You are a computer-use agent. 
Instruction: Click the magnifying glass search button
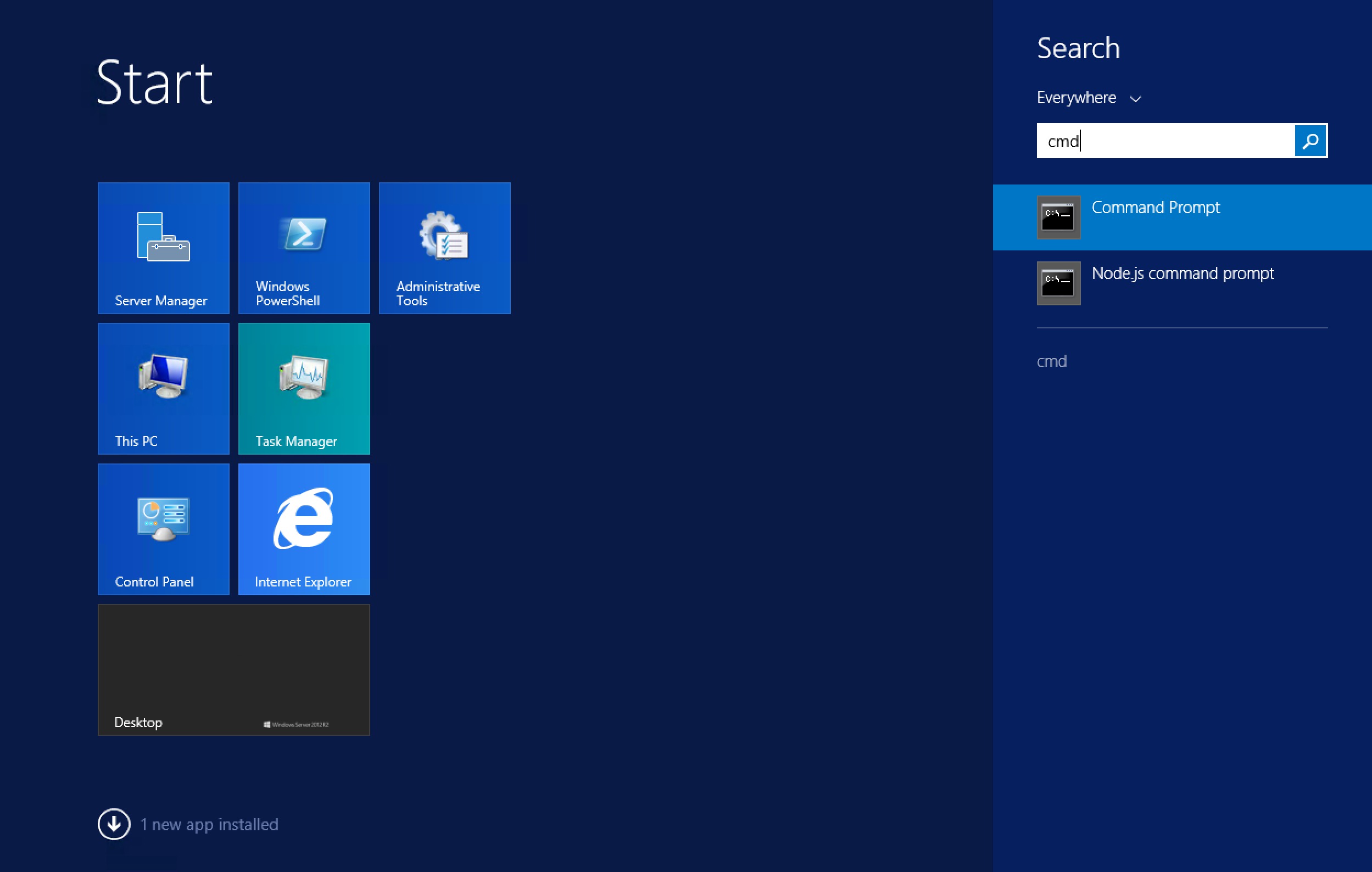1310,141
